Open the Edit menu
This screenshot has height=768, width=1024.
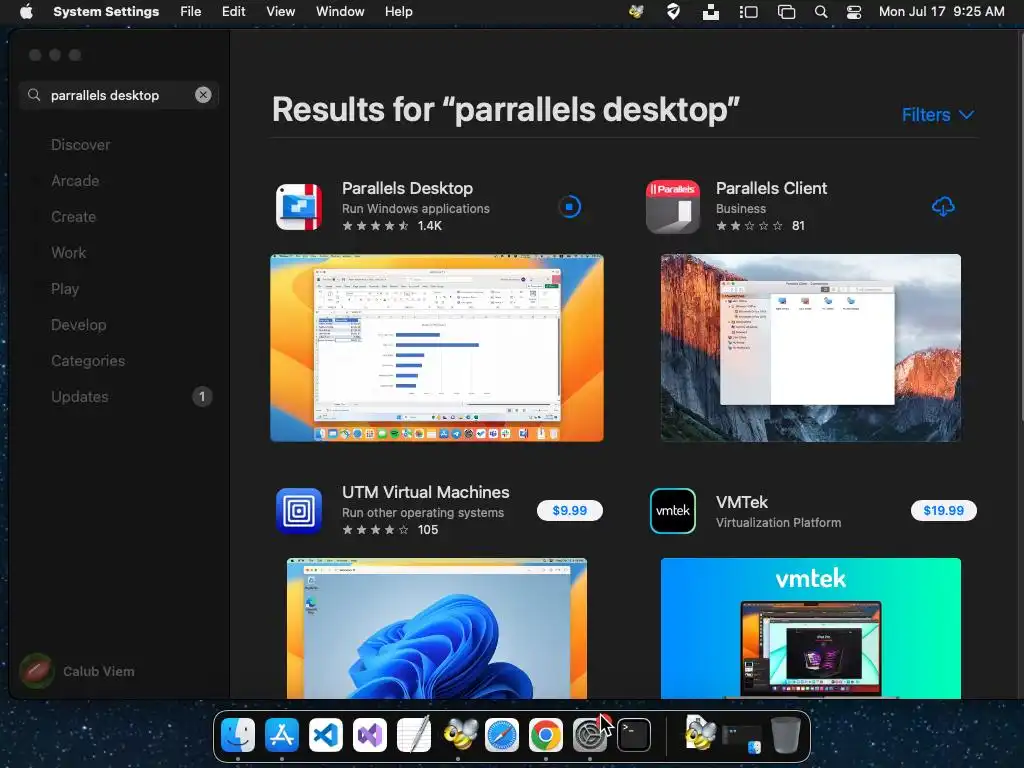tap(233, 11)
